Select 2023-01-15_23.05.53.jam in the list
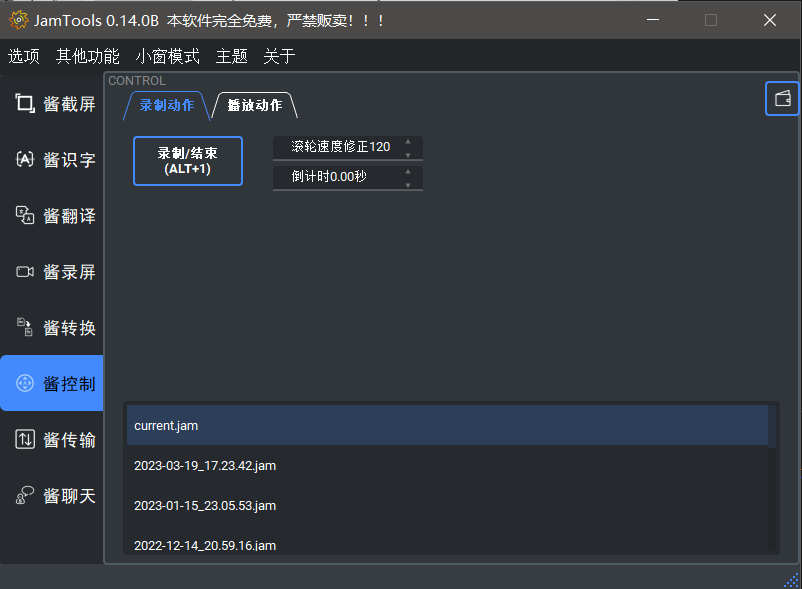Viewport: 802px width, 589px height. click(447, 505)
